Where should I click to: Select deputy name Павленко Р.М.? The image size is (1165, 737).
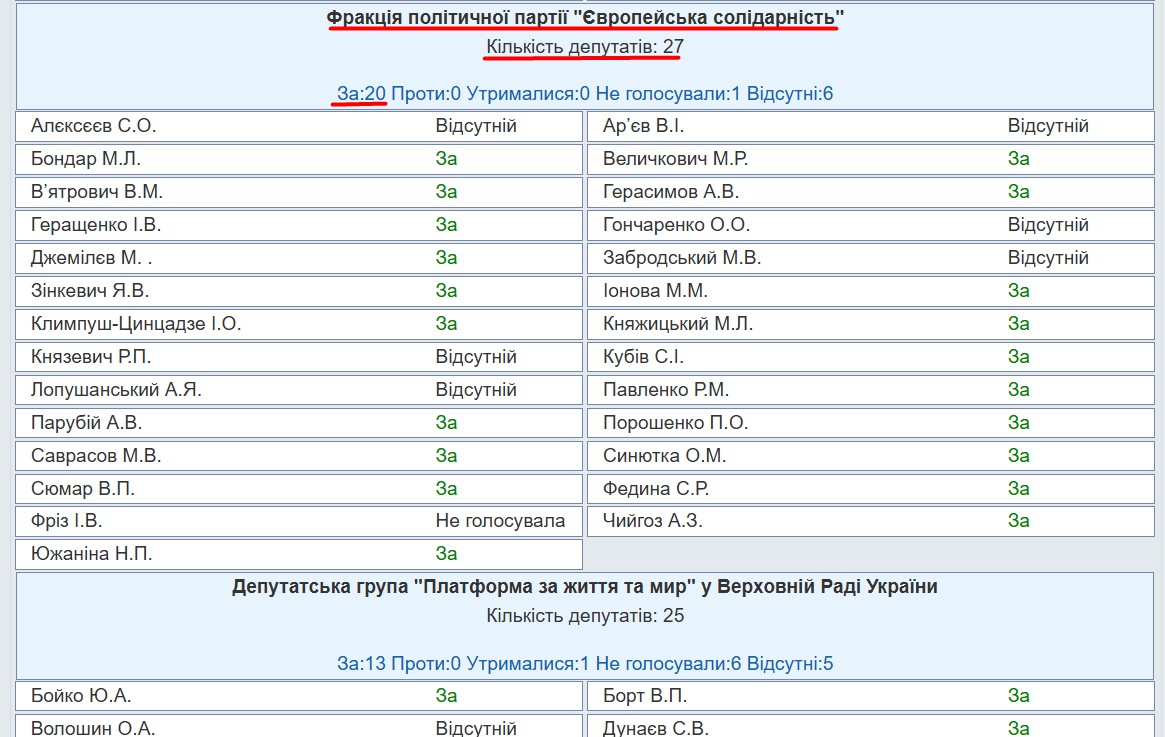(x=666, y=389)
